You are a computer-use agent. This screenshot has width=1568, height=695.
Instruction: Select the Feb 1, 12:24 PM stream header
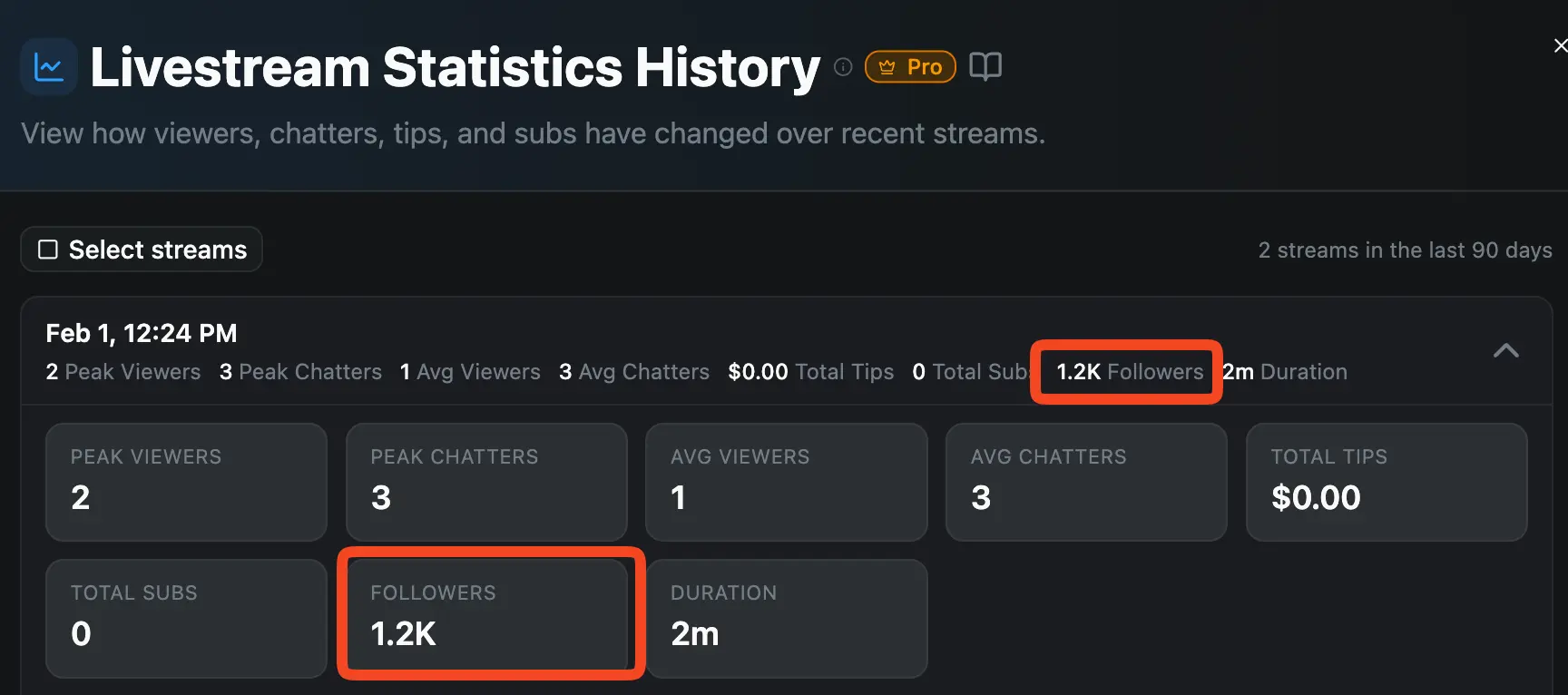coord(142,333)
